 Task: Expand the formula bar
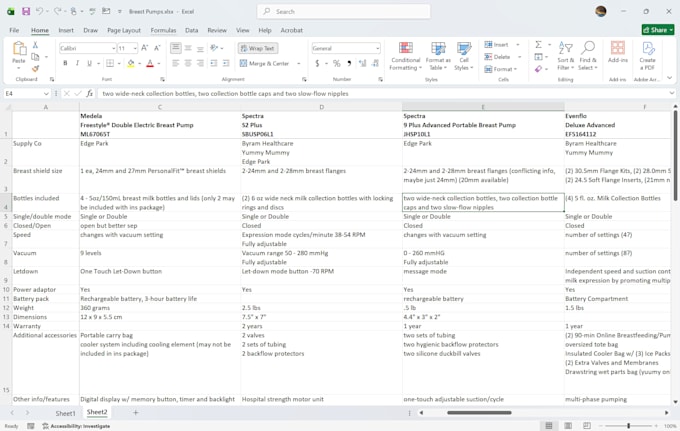click(671, 93)
